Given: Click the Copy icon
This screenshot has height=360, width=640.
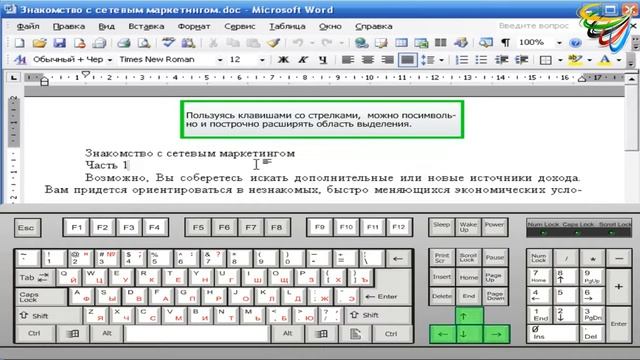Looking at the screenshot, I should pos(233,42).
